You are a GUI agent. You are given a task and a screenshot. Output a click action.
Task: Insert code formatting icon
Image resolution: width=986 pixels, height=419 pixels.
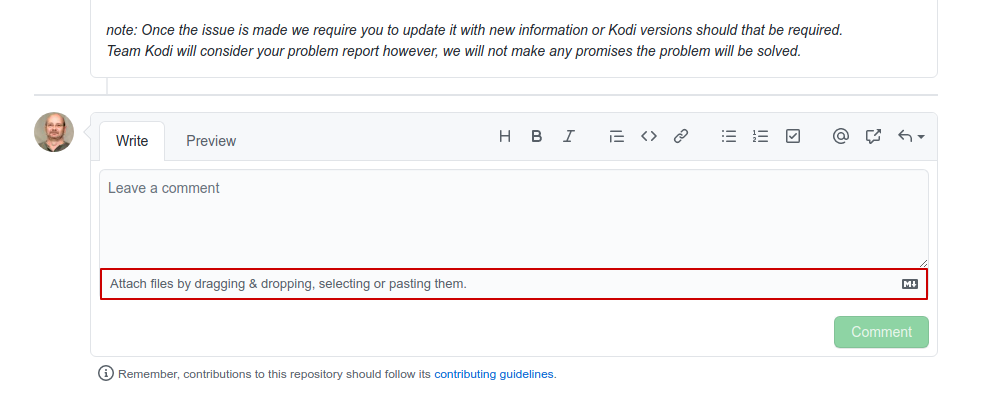click(649, 136)
